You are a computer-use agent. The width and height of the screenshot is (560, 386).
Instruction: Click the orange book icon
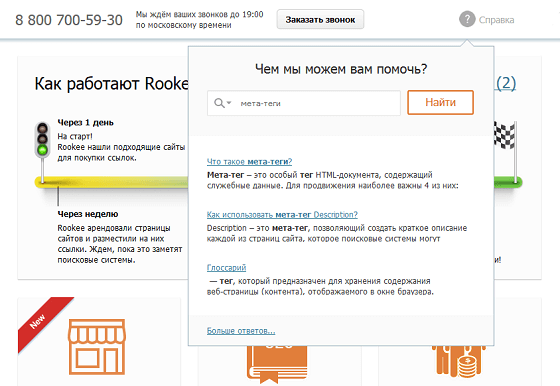(276, 364)
